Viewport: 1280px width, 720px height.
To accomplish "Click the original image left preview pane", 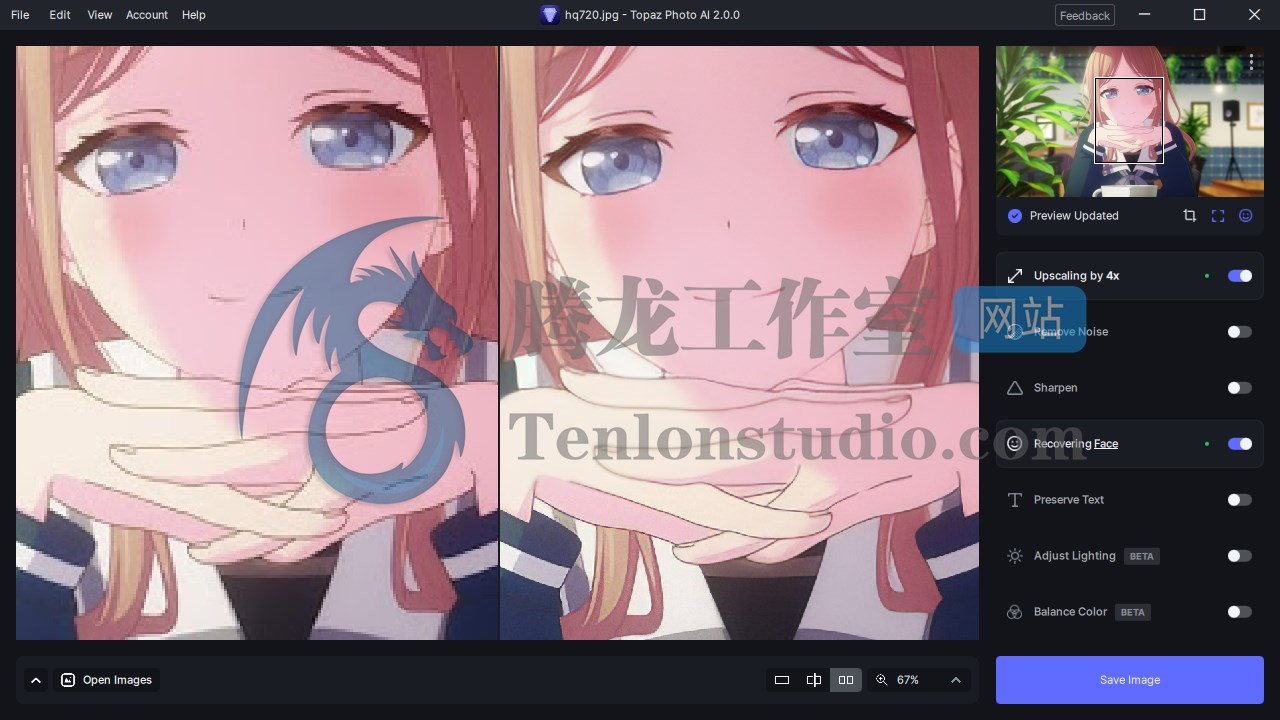I will (257, 343).
